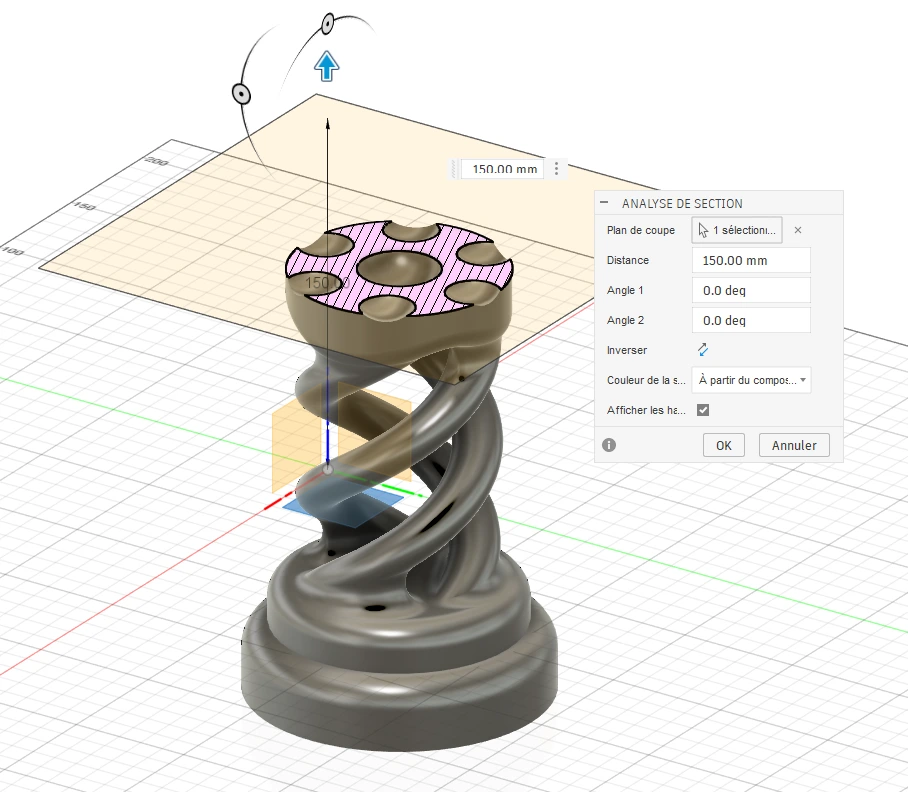Open the info help icon in the dialog

point(609,445)
